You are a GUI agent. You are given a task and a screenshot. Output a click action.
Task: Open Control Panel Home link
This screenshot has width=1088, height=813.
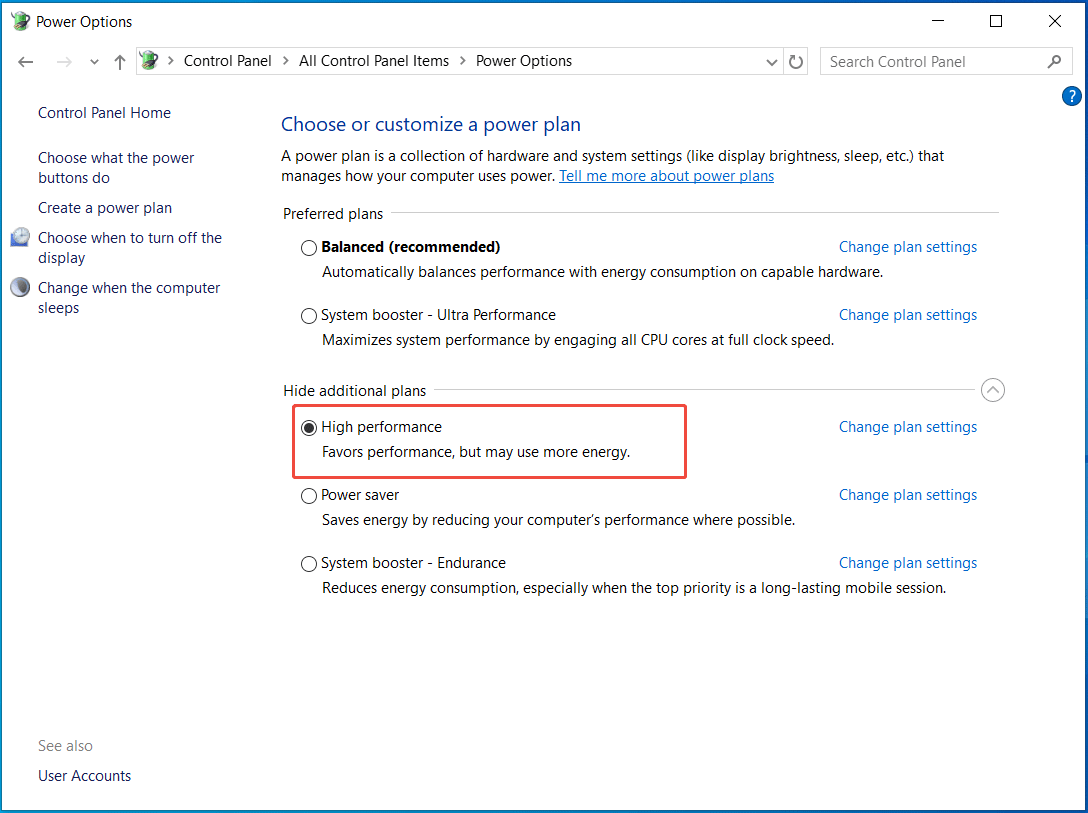tap(104, 112)
